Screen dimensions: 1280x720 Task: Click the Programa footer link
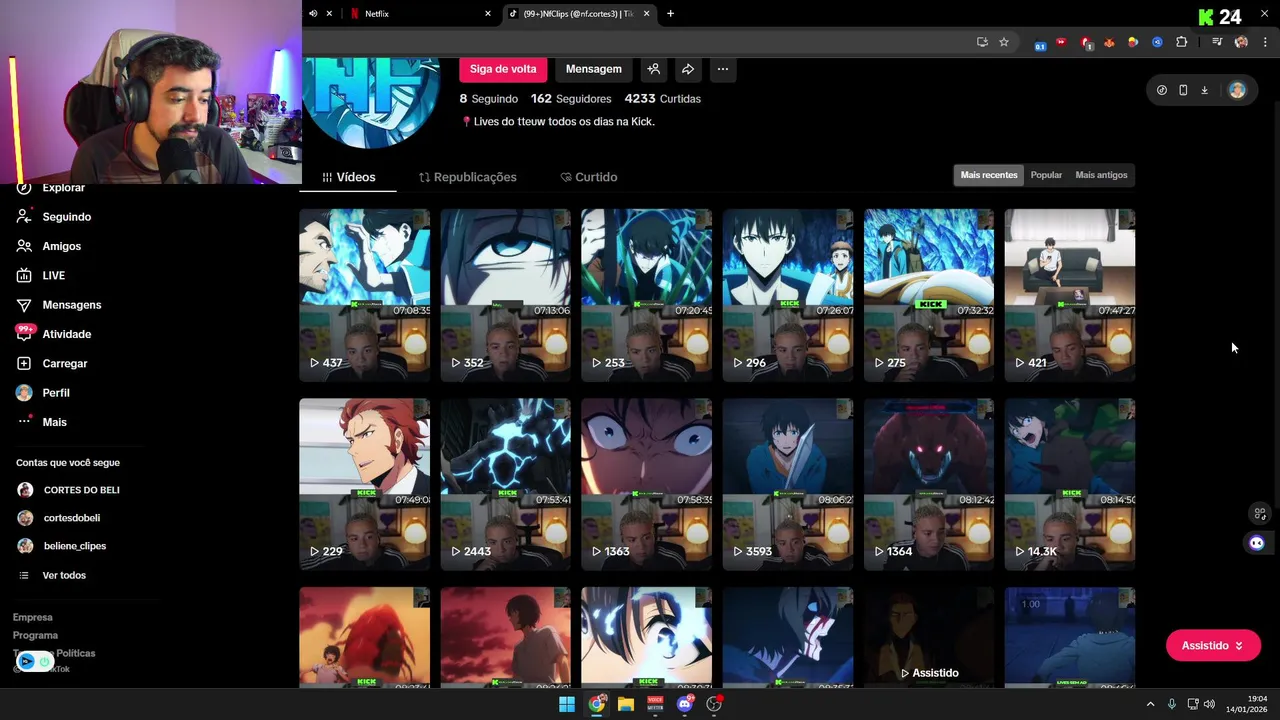click(x=35, y=636)
